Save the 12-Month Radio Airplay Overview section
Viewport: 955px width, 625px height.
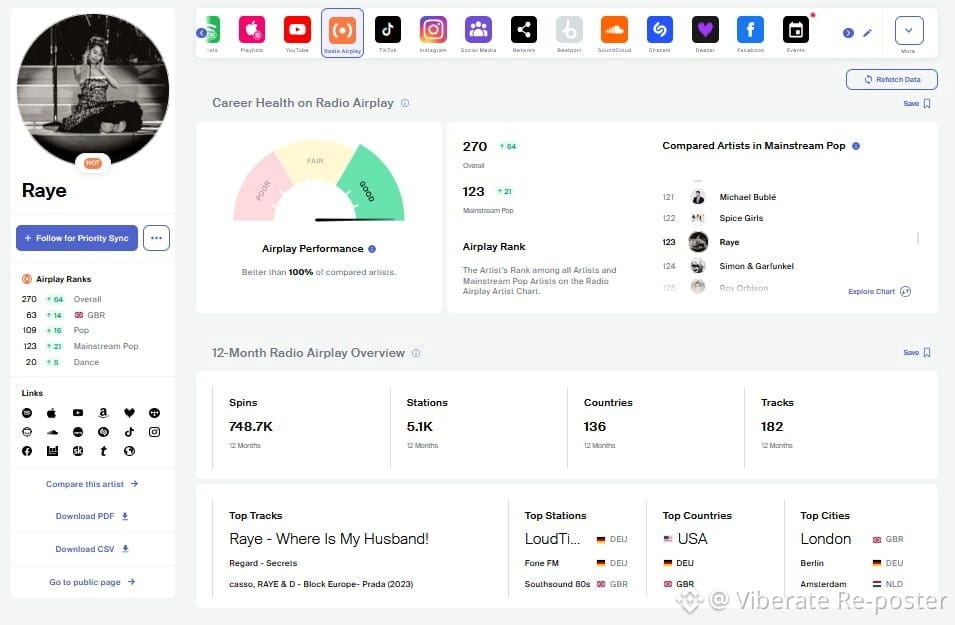click(917, 353)
